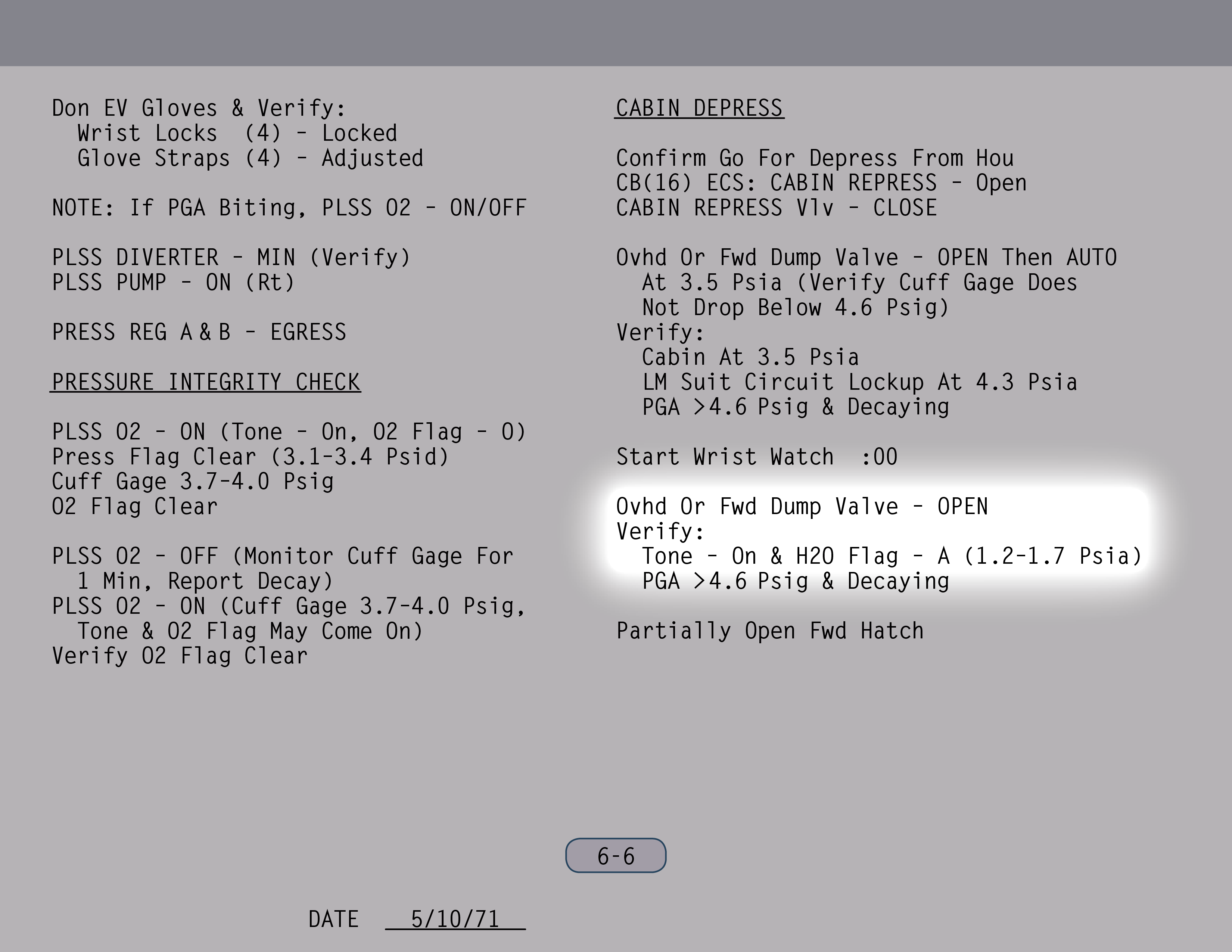
Task: Click the Verify O2 Flag Clear line
Action: click(x=179, y=656)
